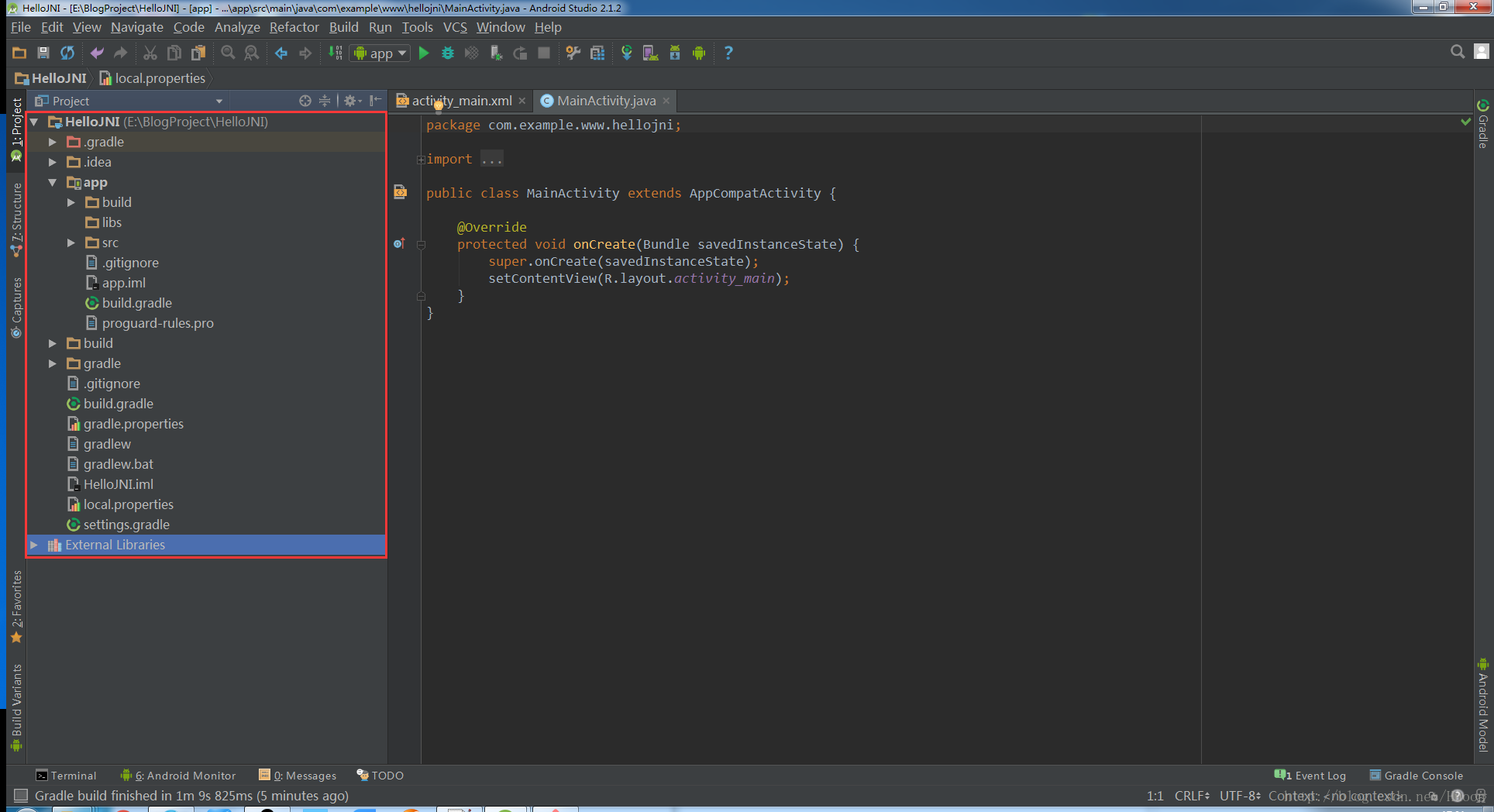
Task: Change file encoding UTF-8 in status bar
Action: pyautogui.click(x=1240, y=796)
